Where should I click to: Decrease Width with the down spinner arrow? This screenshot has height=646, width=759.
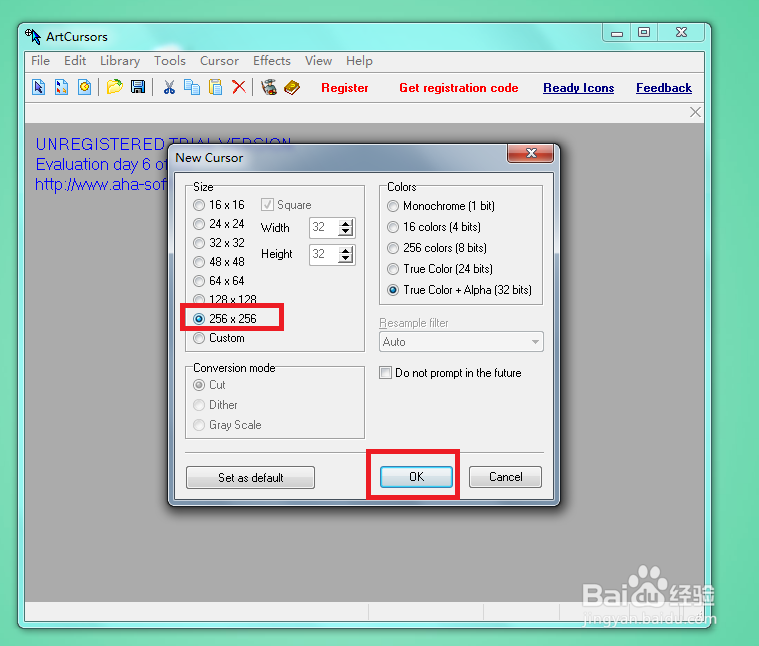(x=346, y=232)
